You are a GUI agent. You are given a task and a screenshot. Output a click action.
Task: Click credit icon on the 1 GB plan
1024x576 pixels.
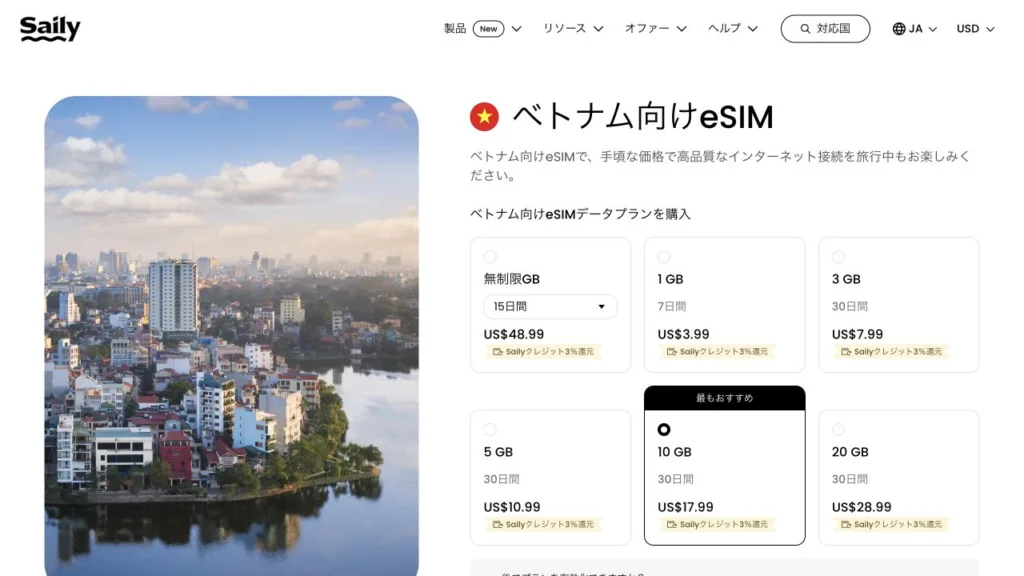click(x=671, y=352)
